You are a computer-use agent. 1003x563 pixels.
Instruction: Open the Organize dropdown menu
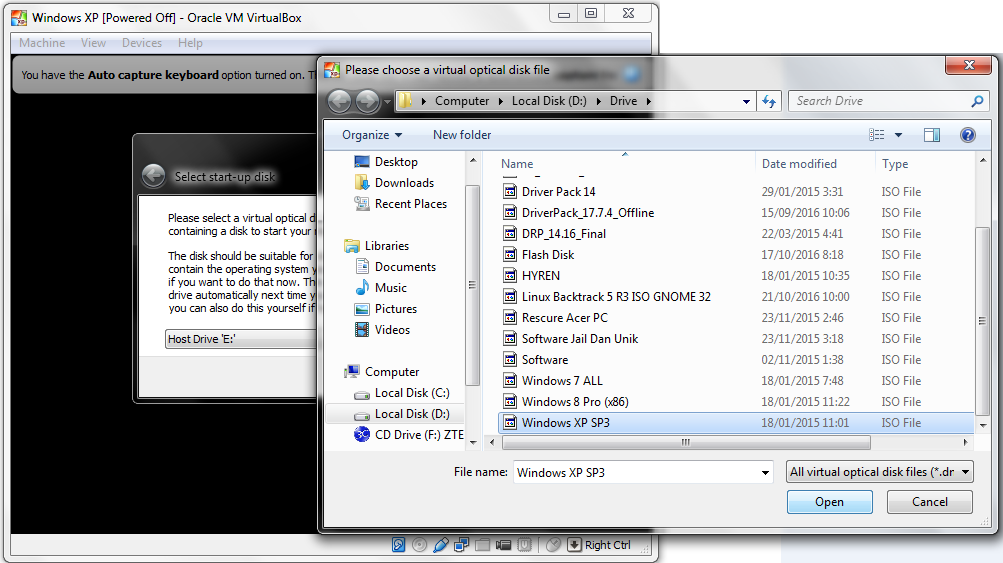pyautogui.click(x=372, y=135)
